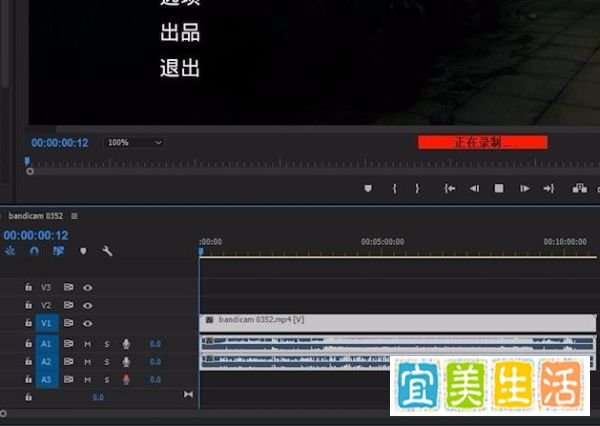Mark In point in program monitor

395,188
